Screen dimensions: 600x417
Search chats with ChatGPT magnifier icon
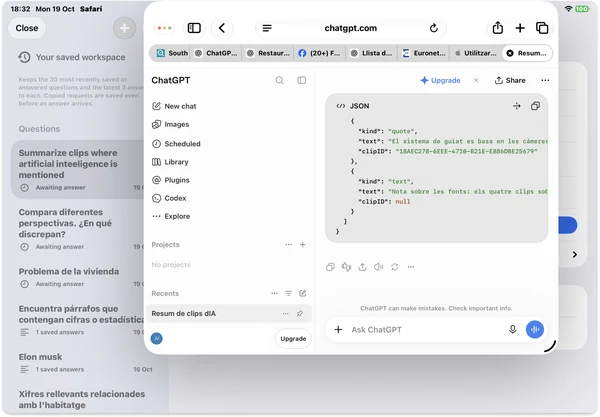280,80
